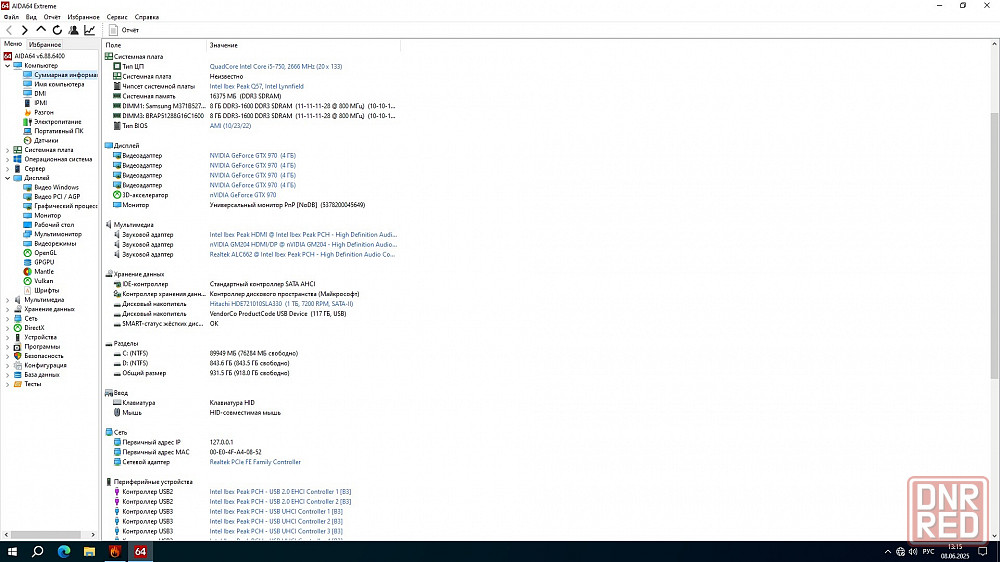Open Рабочий стол in the tree

pos(48,225)
